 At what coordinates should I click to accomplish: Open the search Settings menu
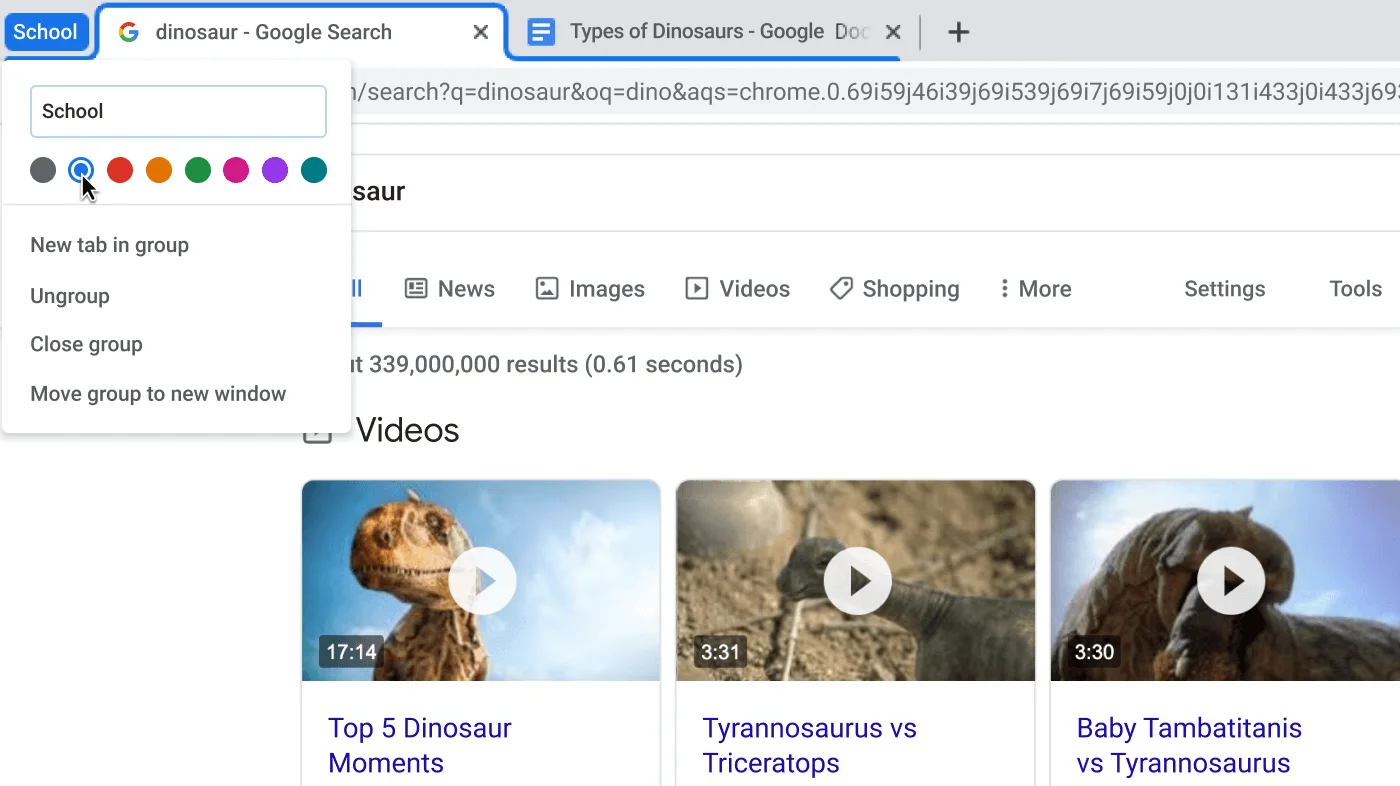tap(1224, 288)
